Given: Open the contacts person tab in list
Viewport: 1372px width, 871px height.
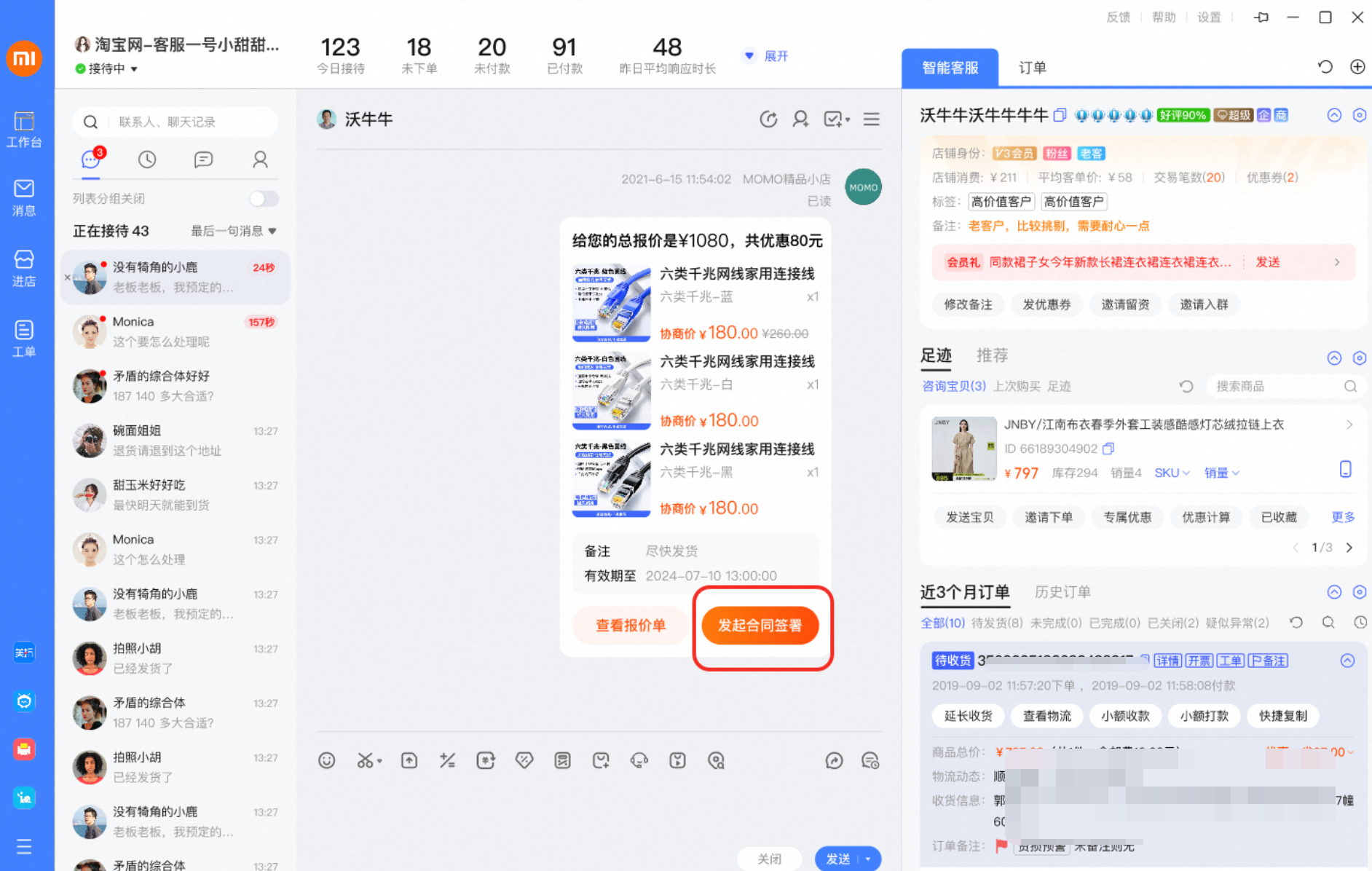Looking at the screenshot, I should click(260, 159).
